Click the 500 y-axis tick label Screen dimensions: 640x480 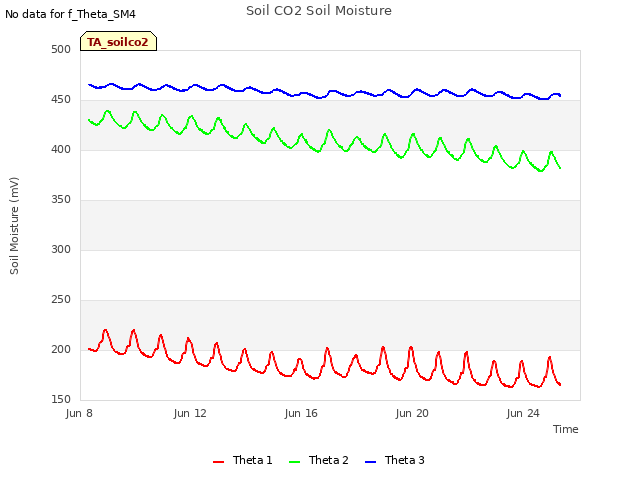point(61,50)
